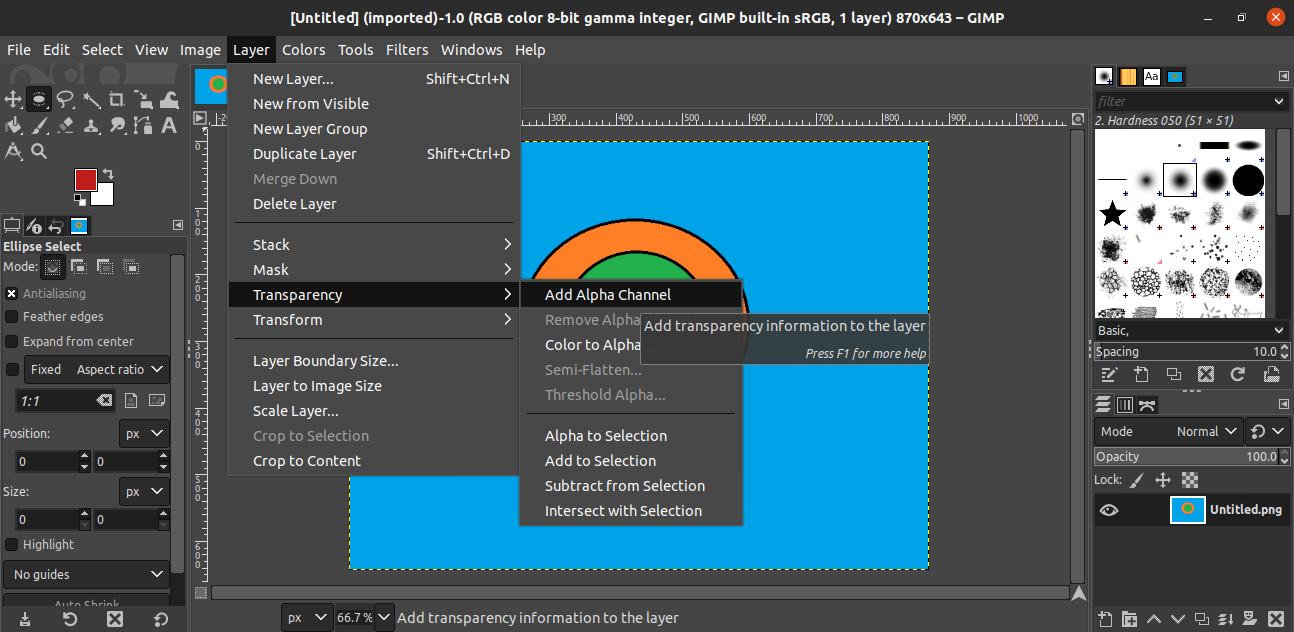Hide the Untitled.png layer with eye icon
Image resolution: width=1294 pixels, height=632 pixels.
coord(1109,510)
